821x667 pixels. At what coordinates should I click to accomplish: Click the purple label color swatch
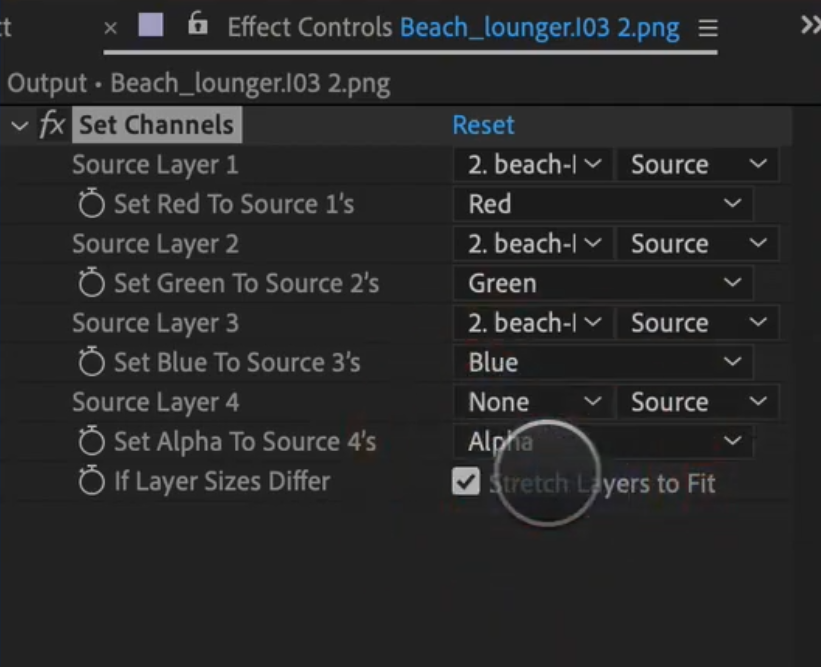click(x=151, y=26)
